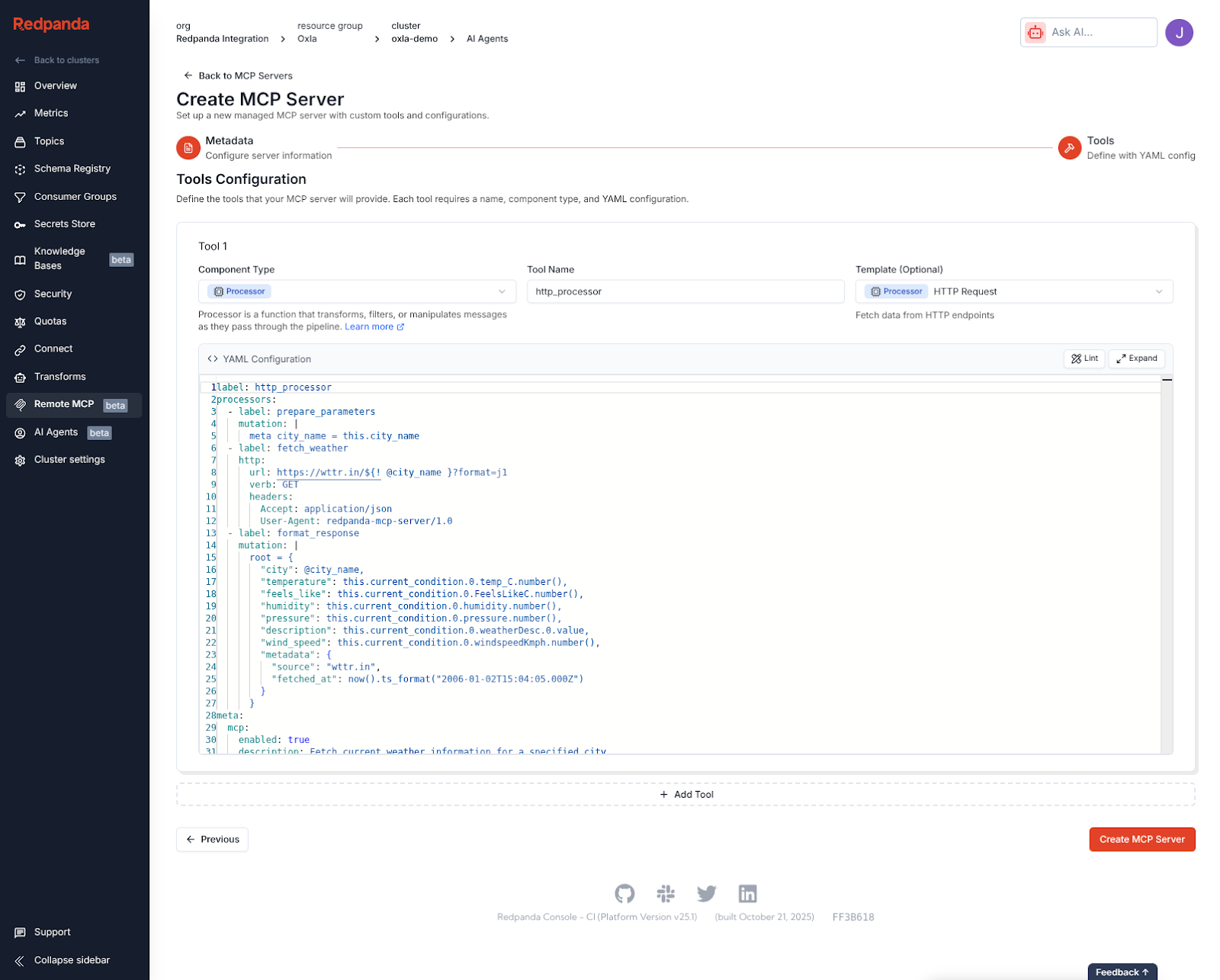Click 'verb: GET' line in YAML
1220x980 pixels.
click(x=274, y=485)
